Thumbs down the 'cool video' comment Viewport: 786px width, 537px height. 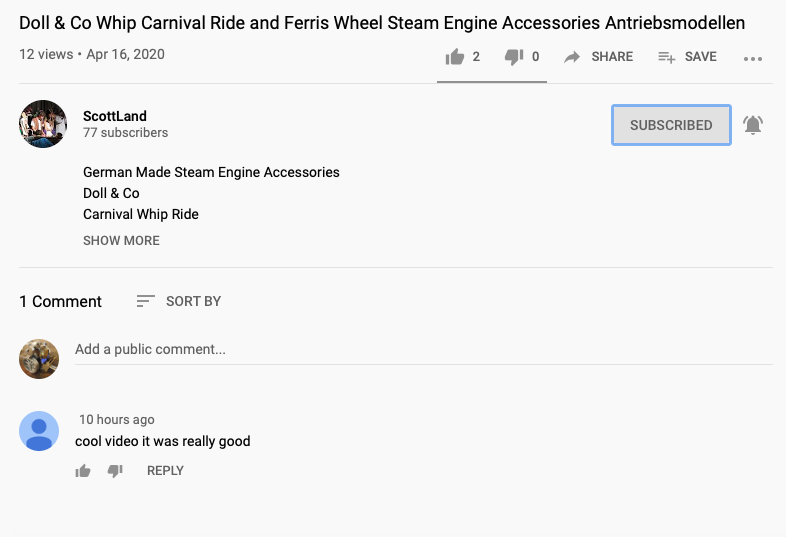115,471
